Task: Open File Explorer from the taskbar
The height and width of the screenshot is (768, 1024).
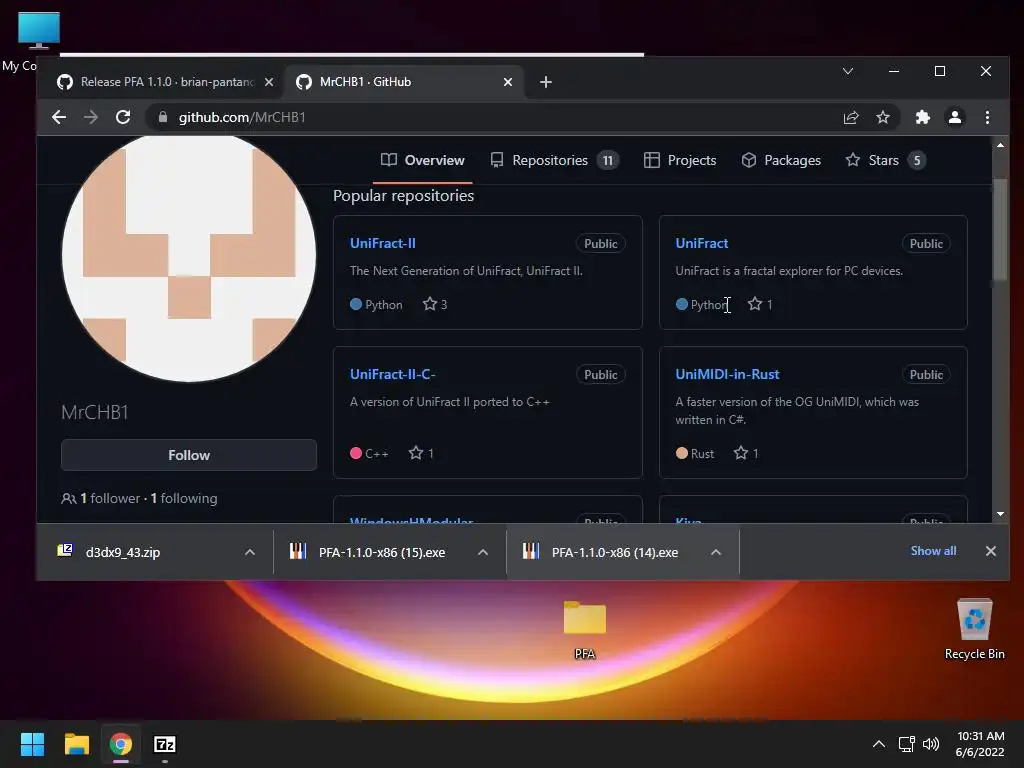Action: click(x=76, y=744)
